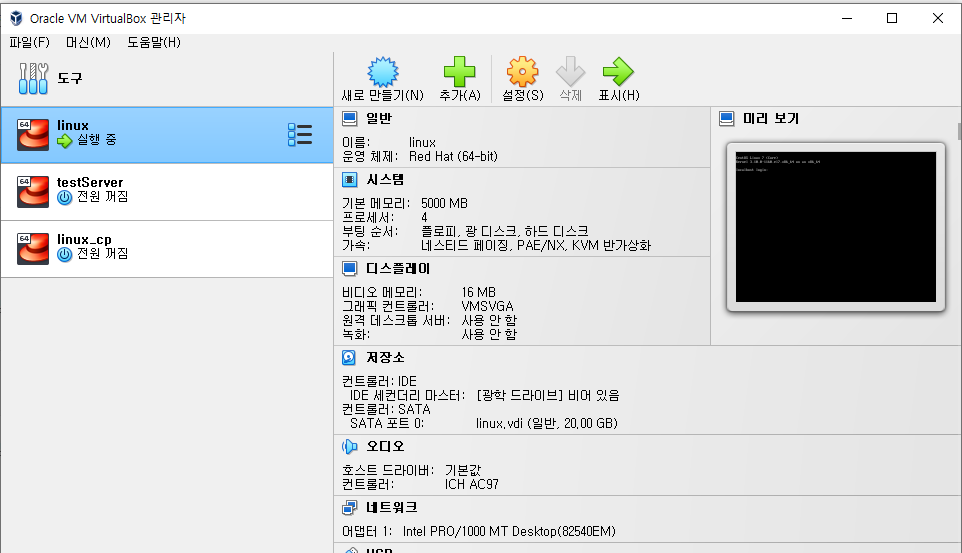Viewport: 962px width, 553px height.
Task: Open Settings (설정) gear icon
Action: click(x=523, y=72)
